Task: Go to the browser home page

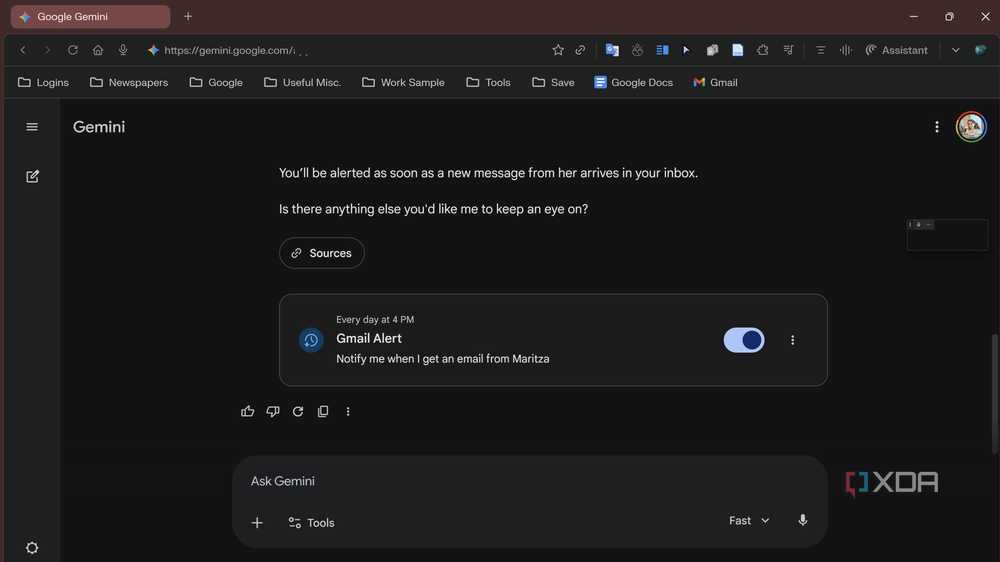Action: [x=98, y=50]
